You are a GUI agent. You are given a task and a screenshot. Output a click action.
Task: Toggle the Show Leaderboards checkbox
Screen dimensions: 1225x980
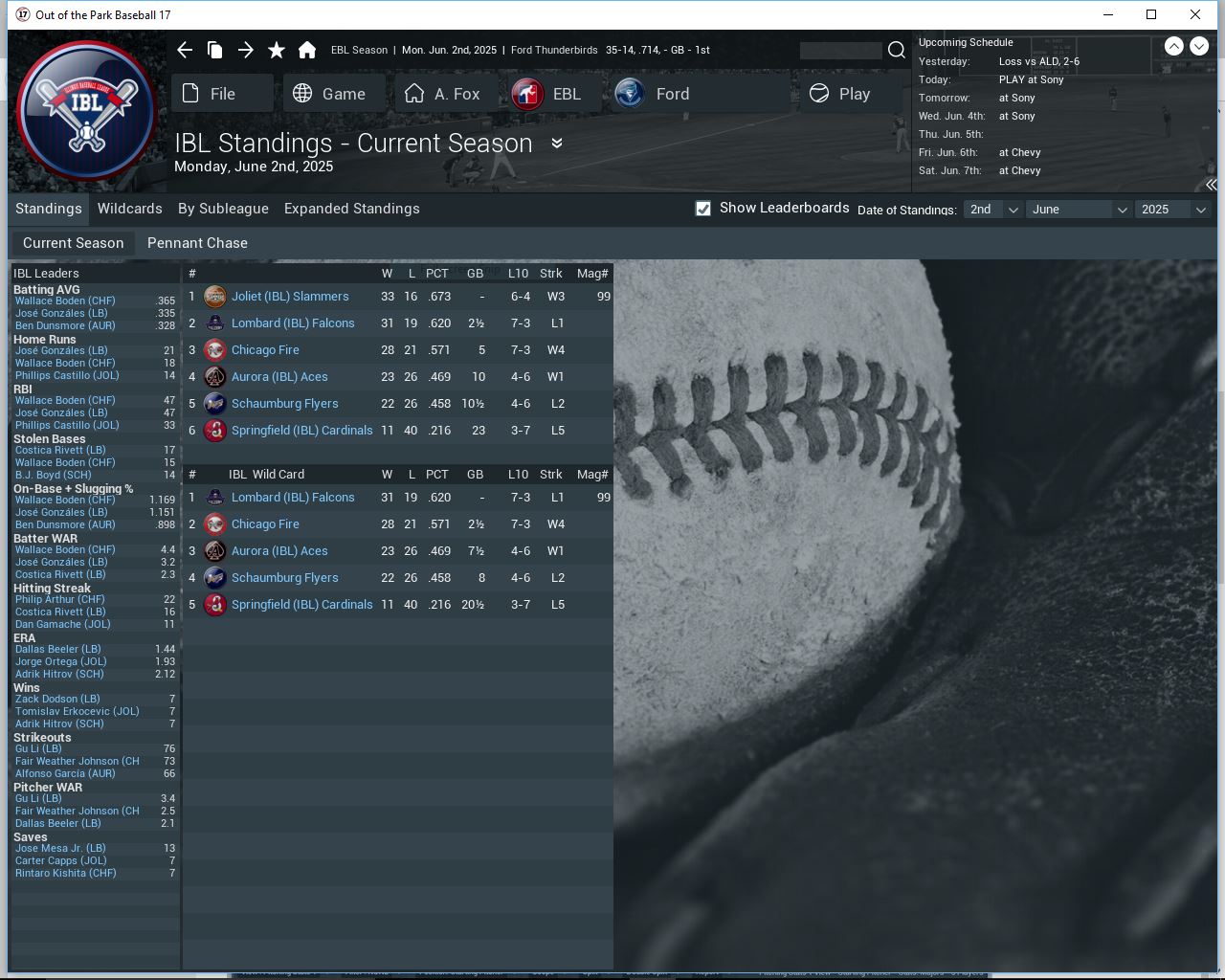click(703, 209)
